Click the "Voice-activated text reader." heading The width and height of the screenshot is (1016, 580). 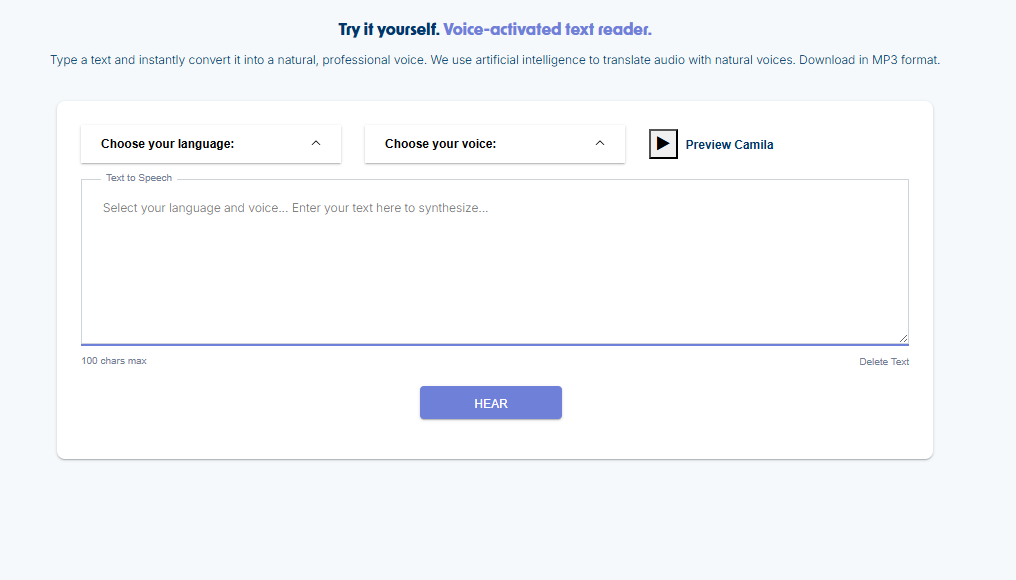click(547, 30)
